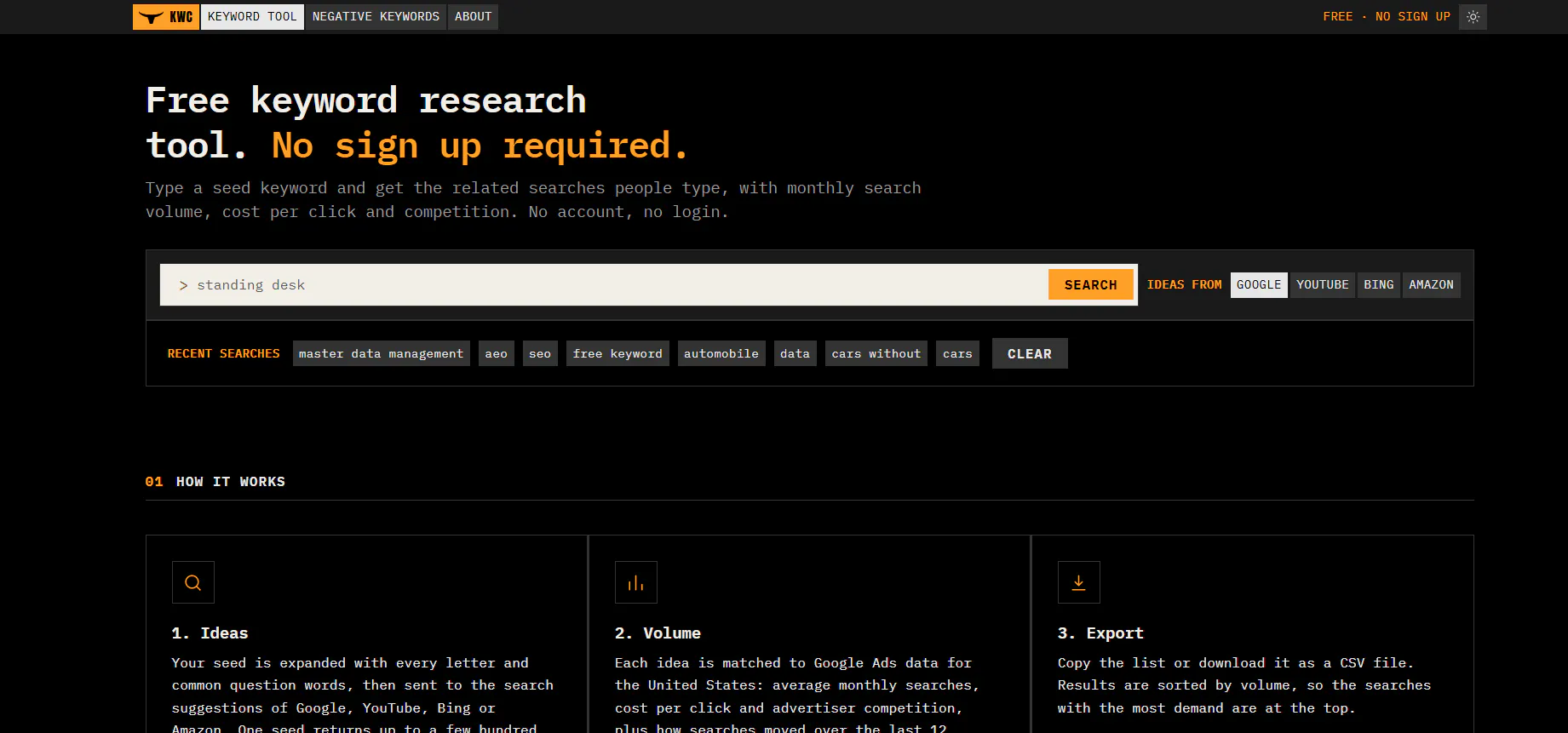Select Bing as ideas source
1568x733 pixels.
pyautogui.click(x=1379, y=285)
